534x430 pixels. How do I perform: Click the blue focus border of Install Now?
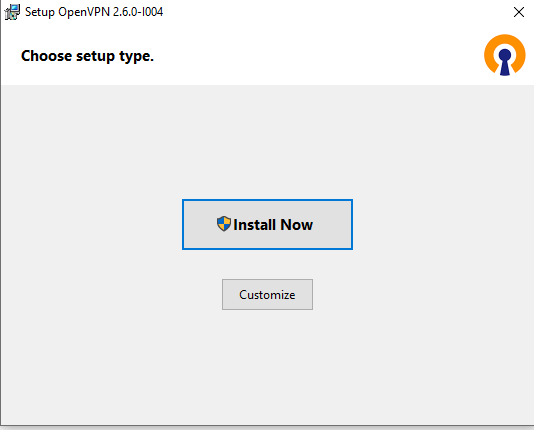point(267,200)
